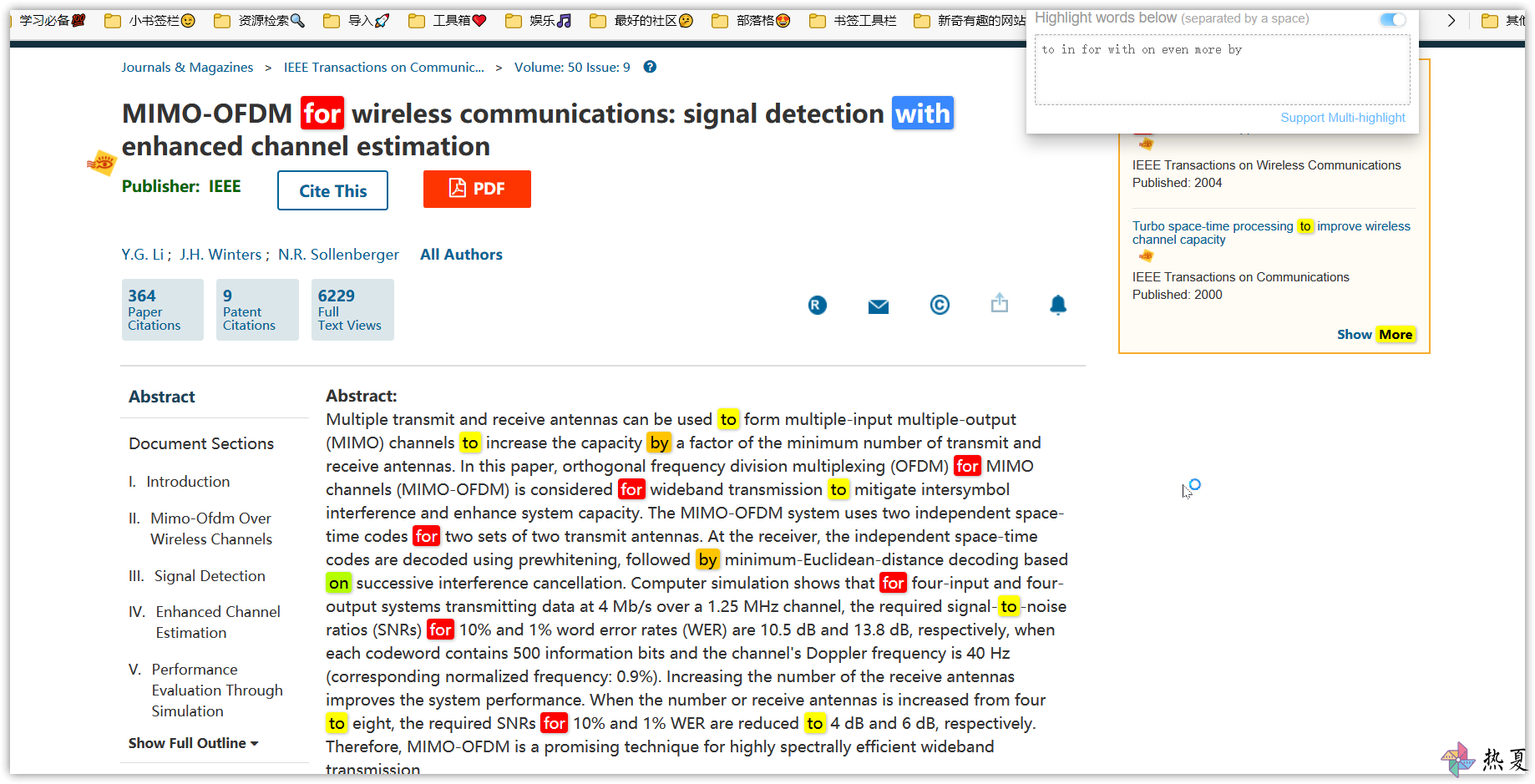The width and height of the screenshot is (1535, 784).
Task: Open author N.R. Sollenberger link
Action: tap(338, 255)
